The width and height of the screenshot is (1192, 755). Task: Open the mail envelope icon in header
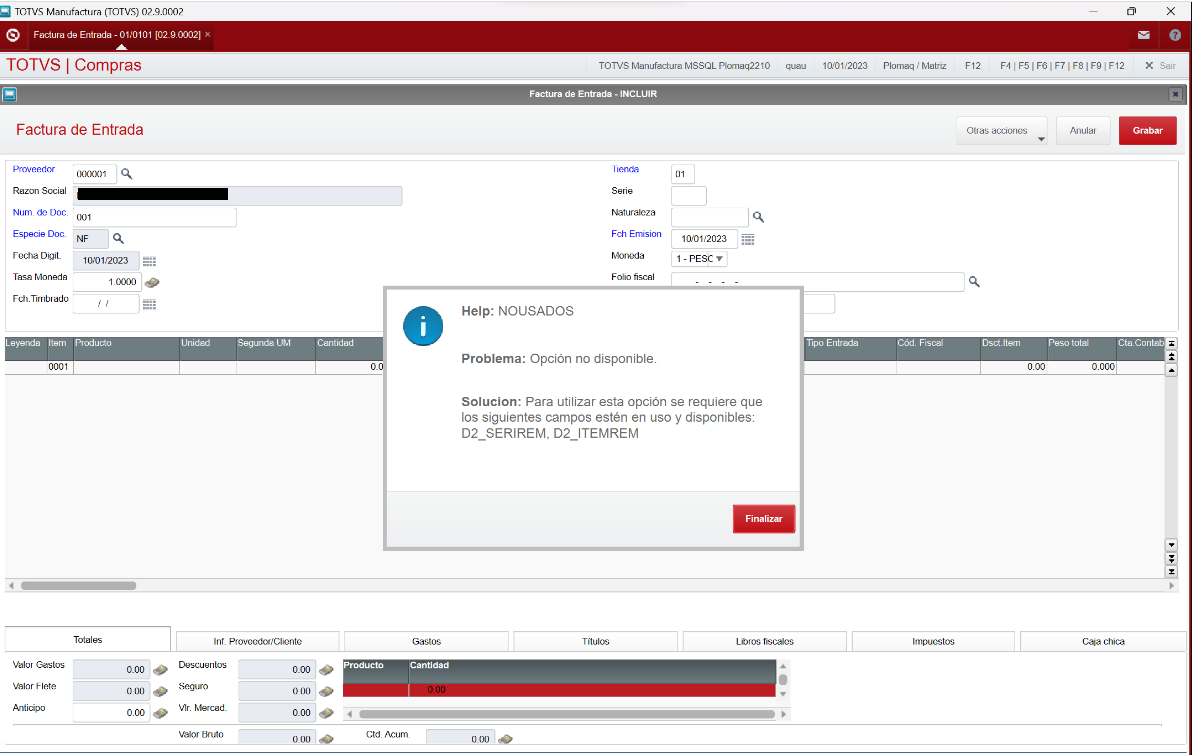point(1143,35)
